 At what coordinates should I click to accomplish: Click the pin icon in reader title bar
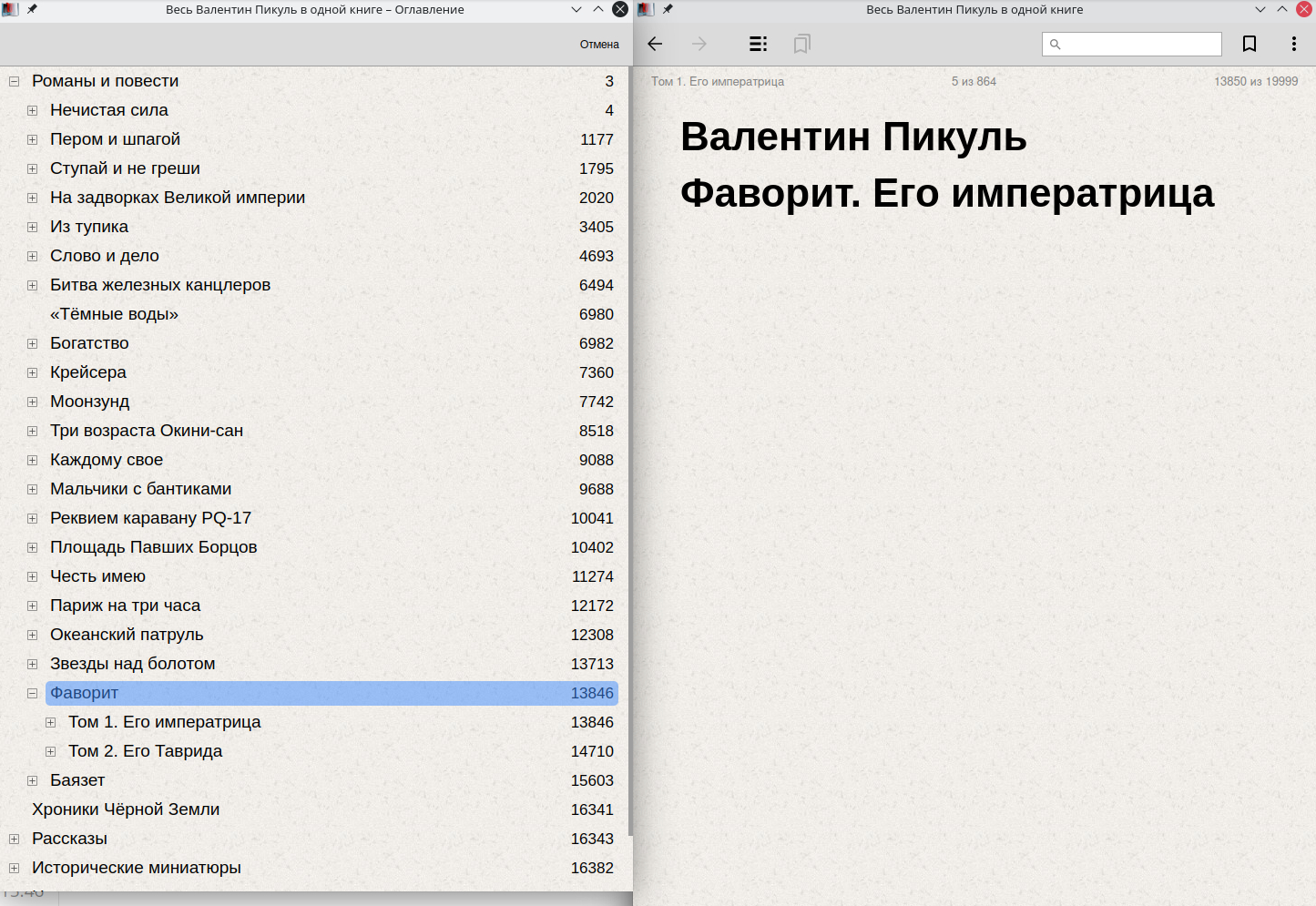click(x=668, y=9)
